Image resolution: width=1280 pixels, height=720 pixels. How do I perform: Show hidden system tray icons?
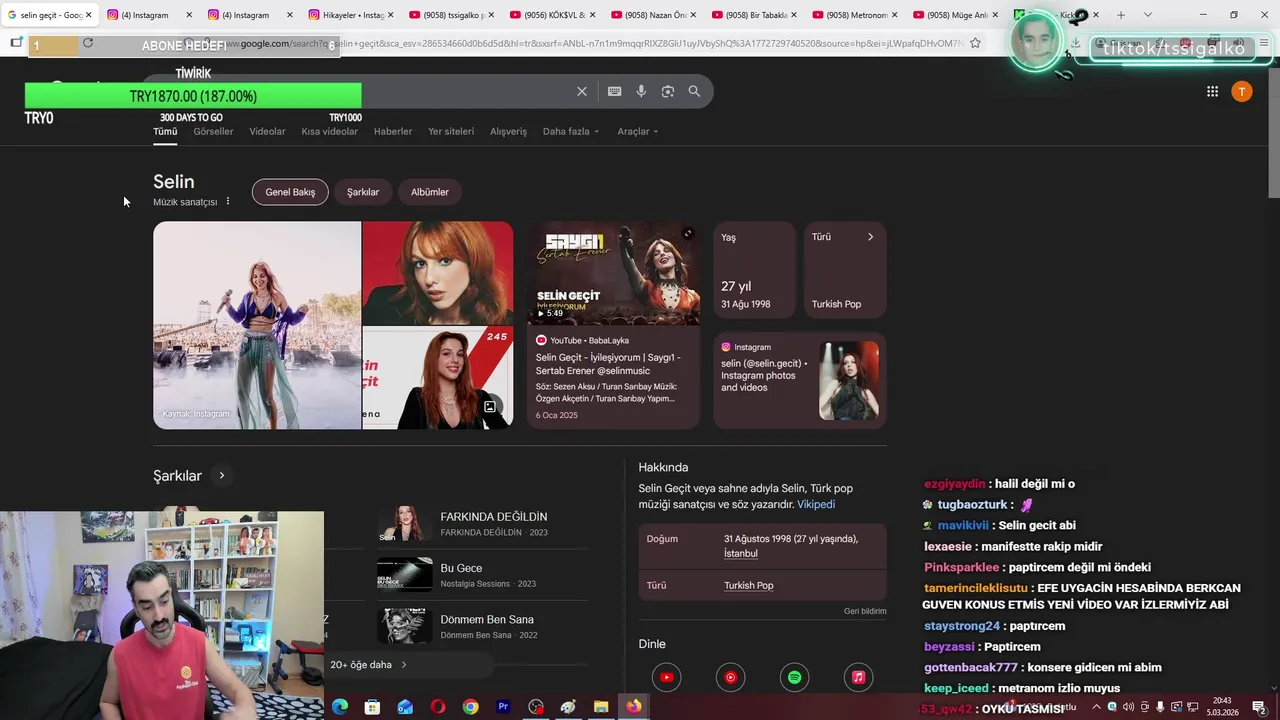[x=1096, y=707]
